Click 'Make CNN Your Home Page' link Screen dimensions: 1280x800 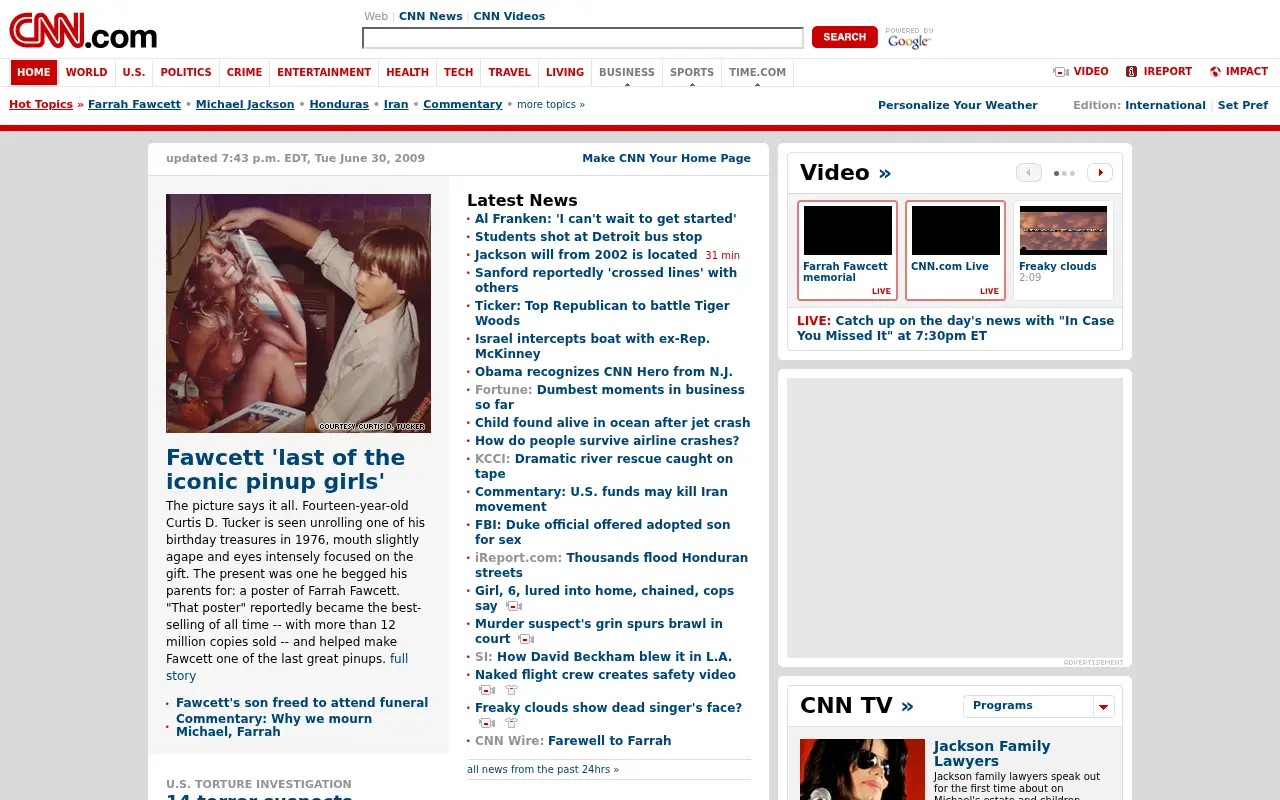point(666,158)
